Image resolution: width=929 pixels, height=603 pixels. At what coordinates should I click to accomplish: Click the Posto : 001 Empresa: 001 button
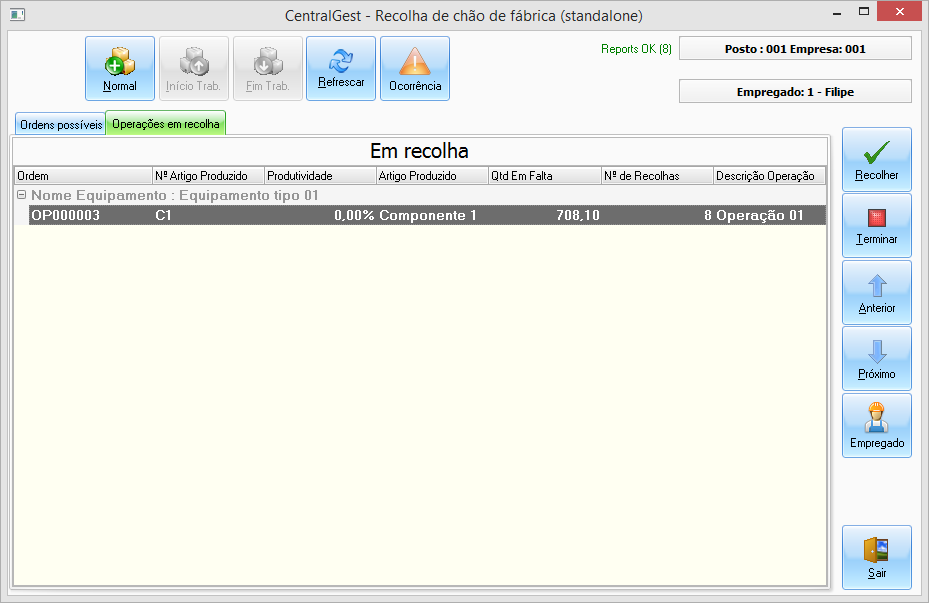click(x=795, y=49)
